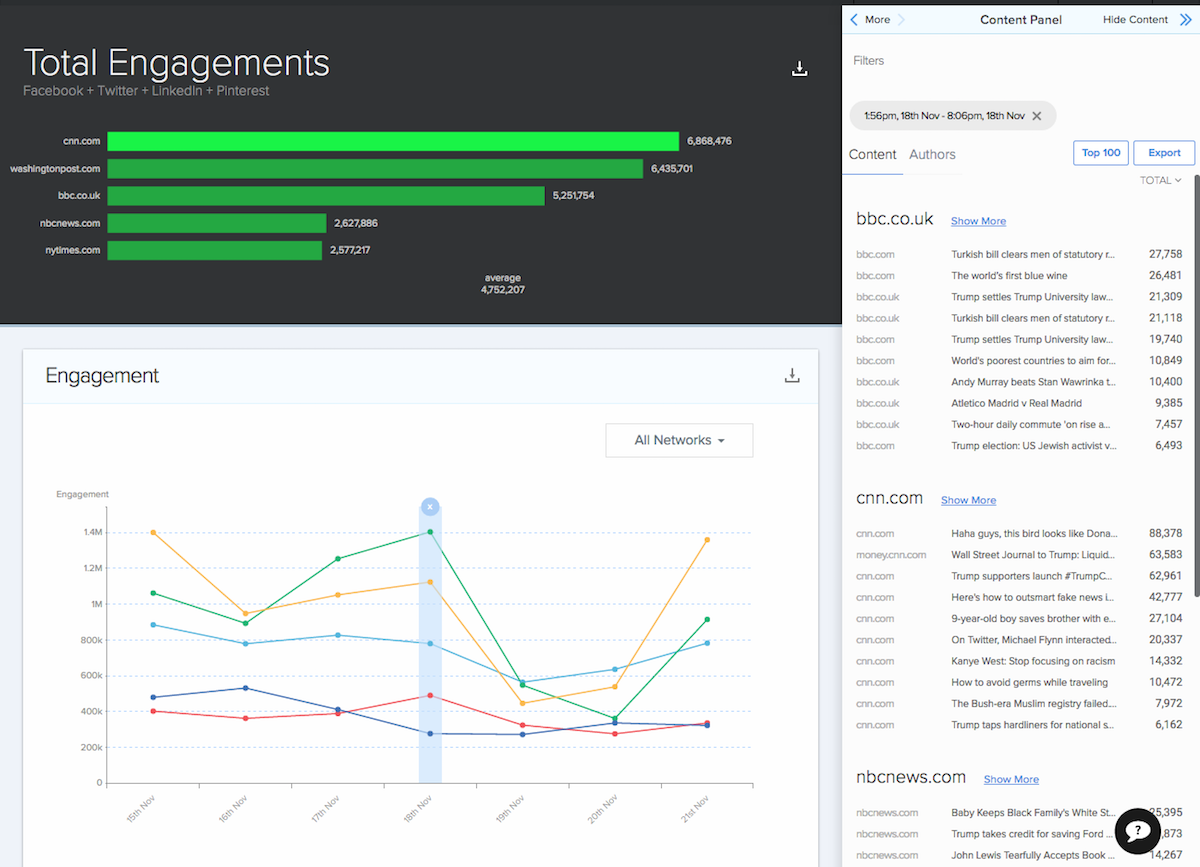
Task: Download the Total Engagements chart
Action: coord(799,68)
